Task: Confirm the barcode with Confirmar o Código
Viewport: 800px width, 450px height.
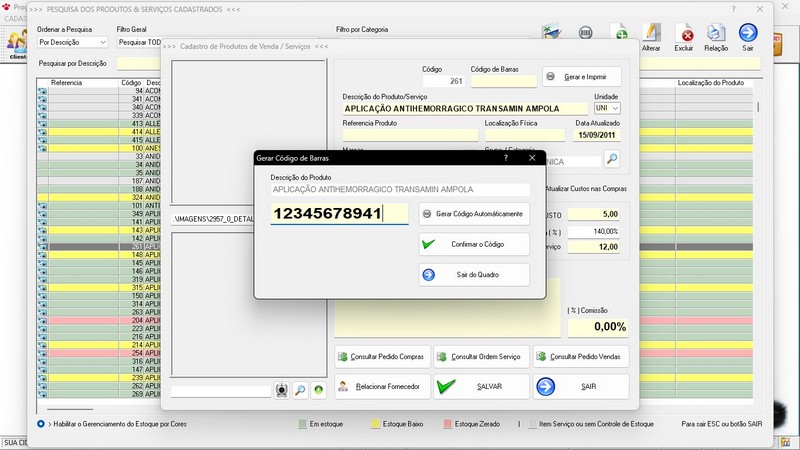Action: pyautogui.click(x=474, y=244)
